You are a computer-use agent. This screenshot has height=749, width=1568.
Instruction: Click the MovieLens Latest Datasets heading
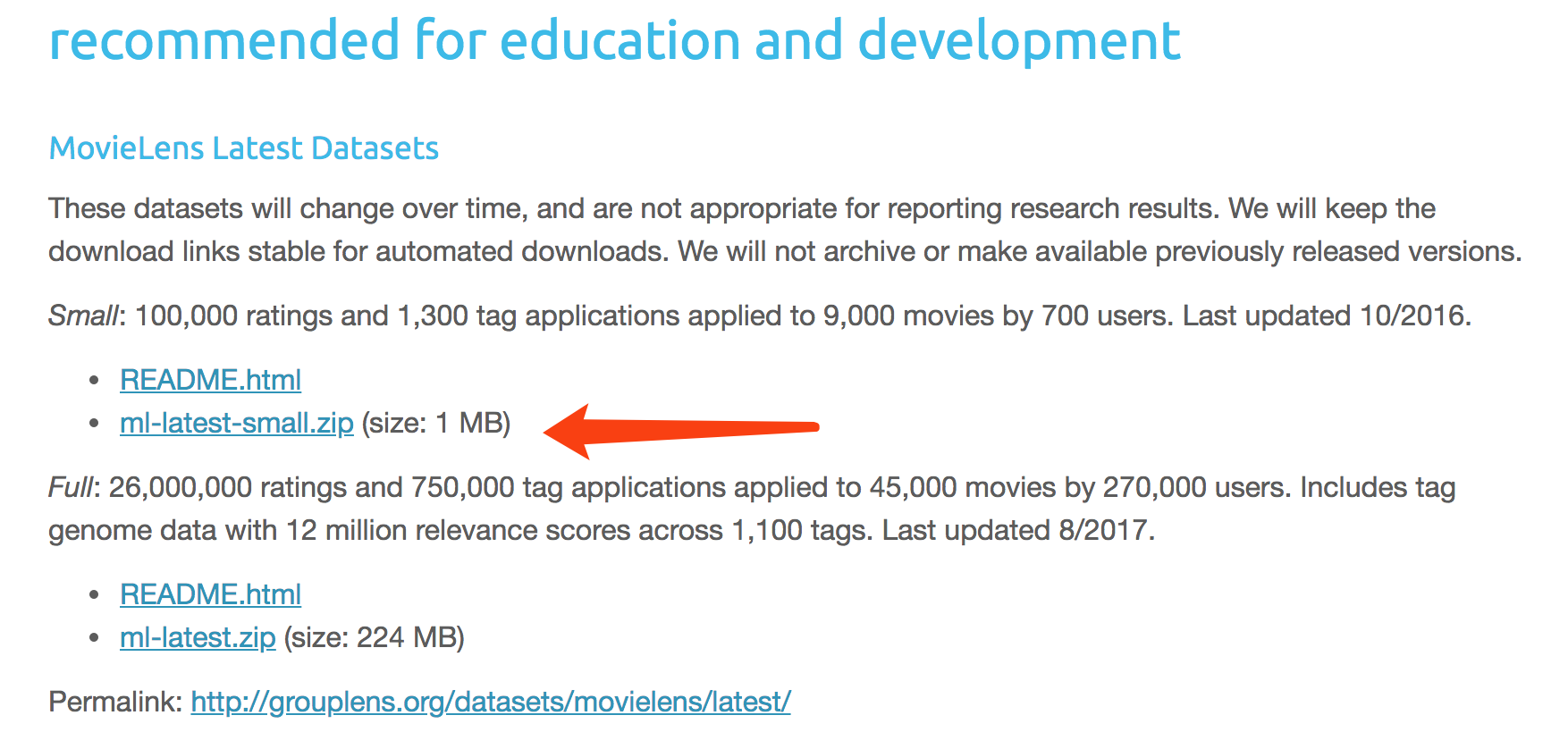click(x=243, y=147)
